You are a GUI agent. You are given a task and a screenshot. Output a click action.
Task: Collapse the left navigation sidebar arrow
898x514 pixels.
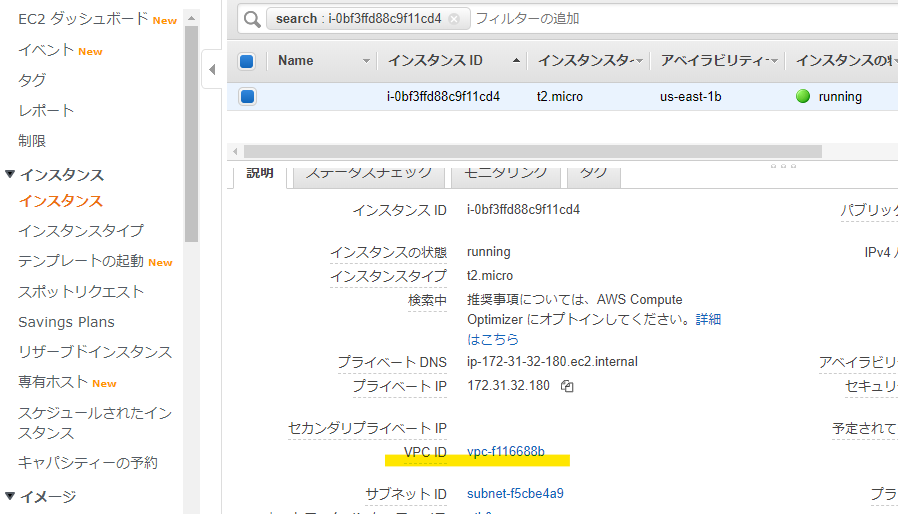click(212, 69)
